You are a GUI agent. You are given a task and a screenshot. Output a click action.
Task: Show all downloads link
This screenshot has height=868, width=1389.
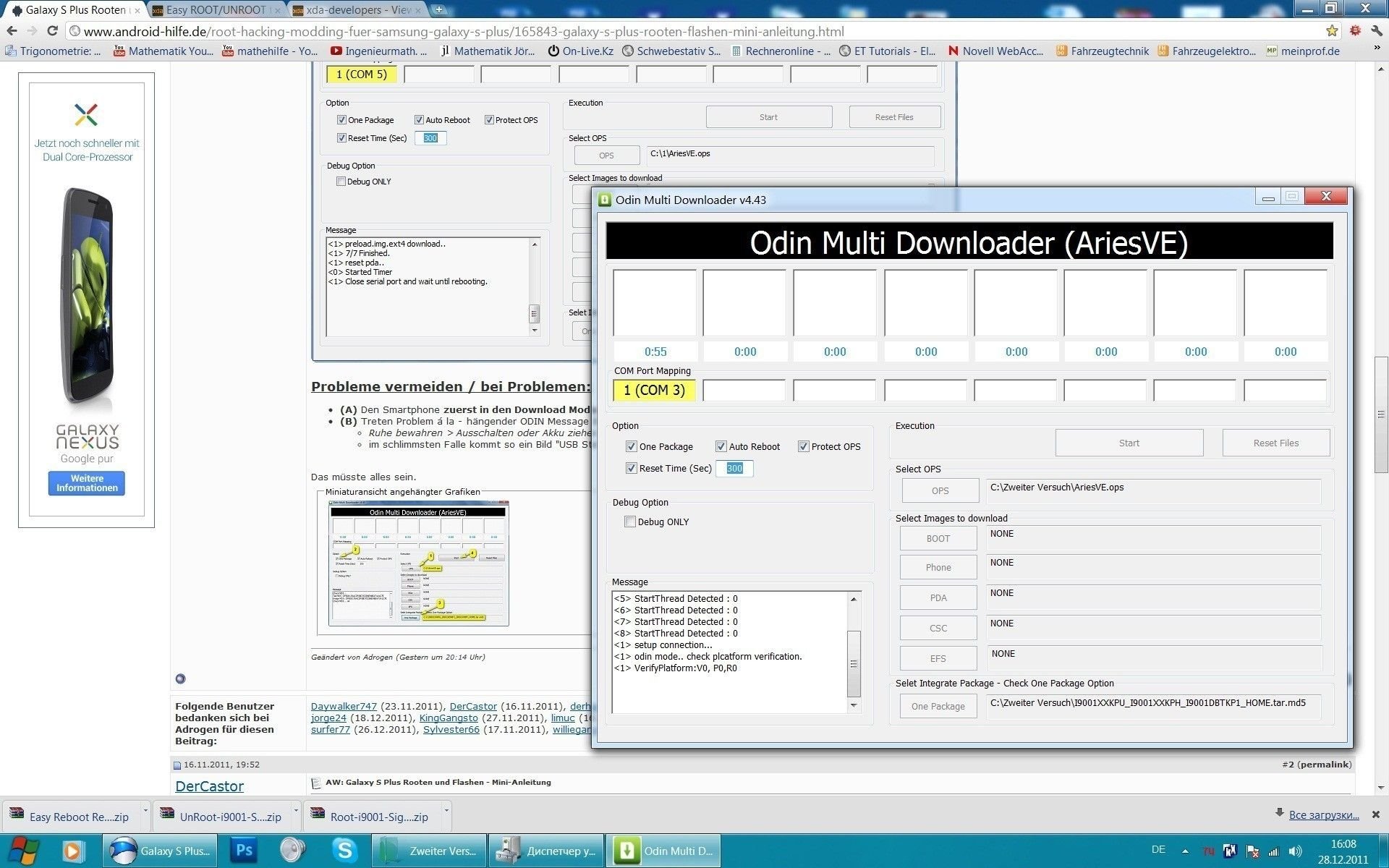(x=1323, y=814)
